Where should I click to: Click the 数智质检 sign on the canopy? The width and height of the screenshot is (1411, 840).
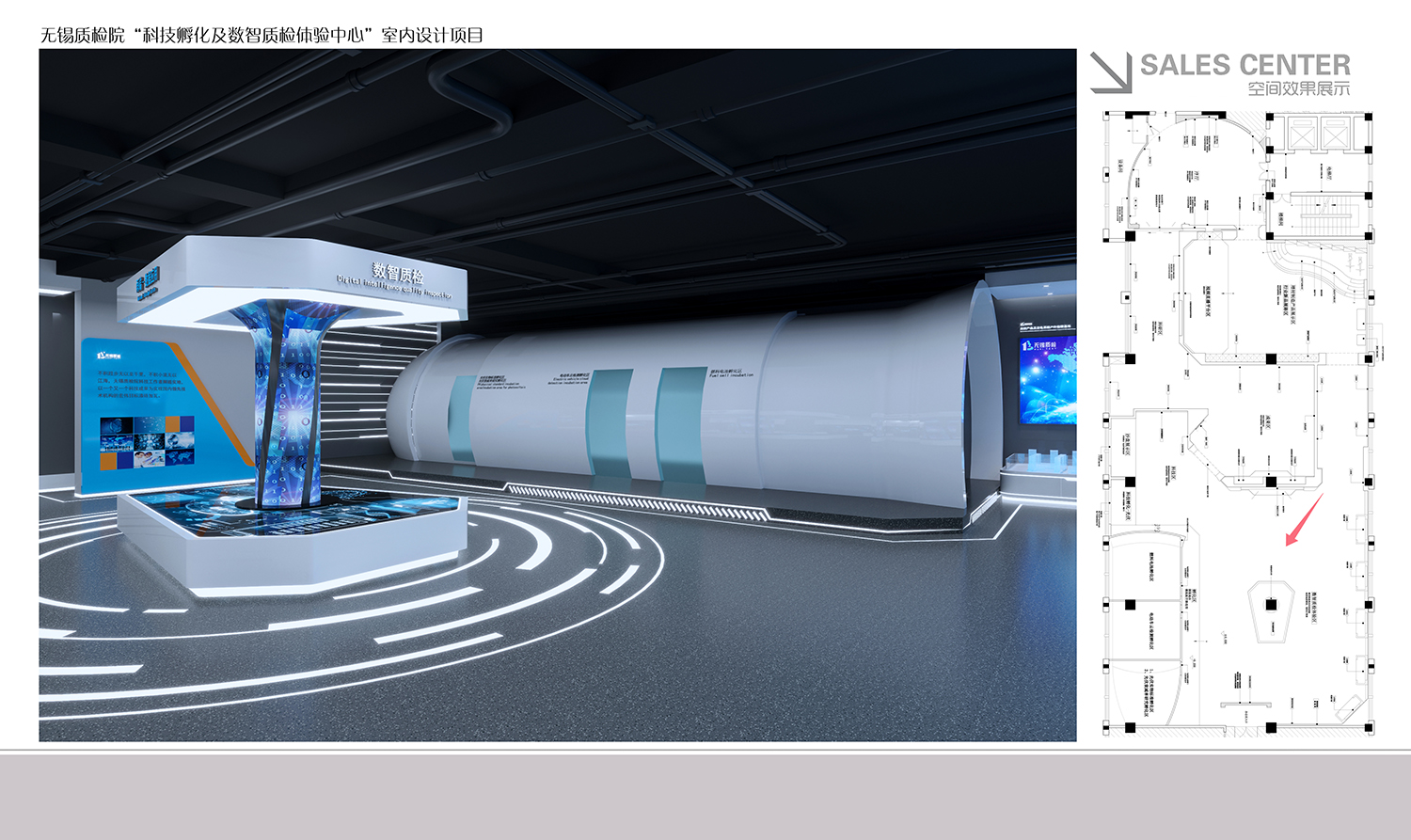coord(398,275)
